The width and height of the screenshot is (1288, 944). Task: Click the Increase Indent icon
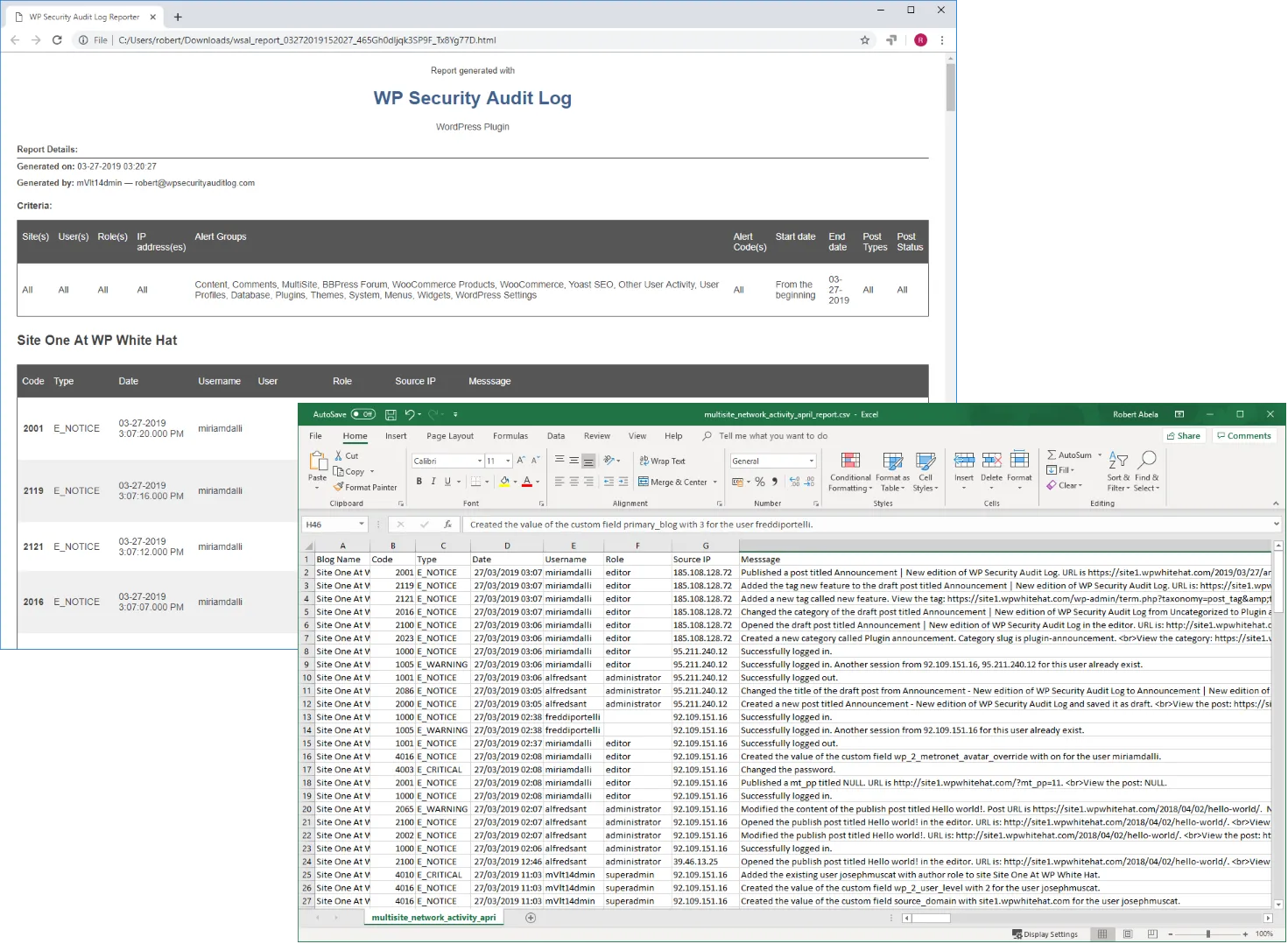click(x=623, y=483)
